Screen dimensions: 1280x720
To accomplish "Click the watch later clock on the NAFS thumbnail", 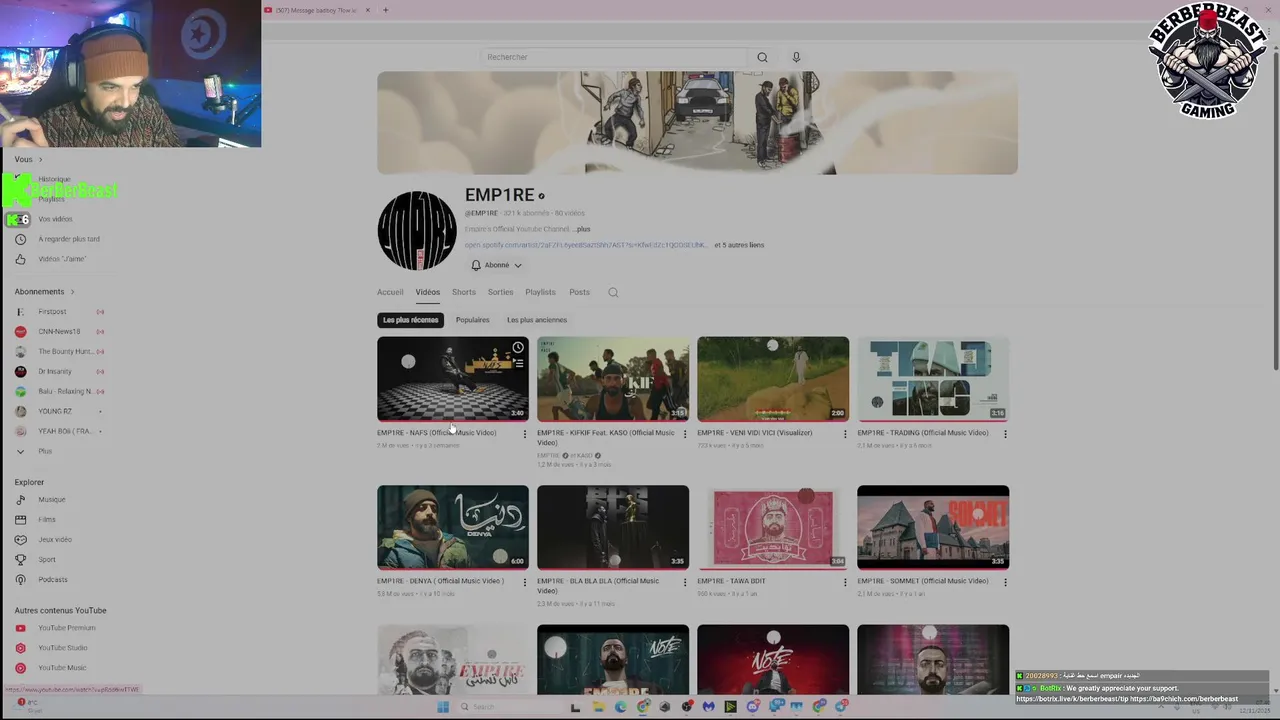I will click(518, 348).
